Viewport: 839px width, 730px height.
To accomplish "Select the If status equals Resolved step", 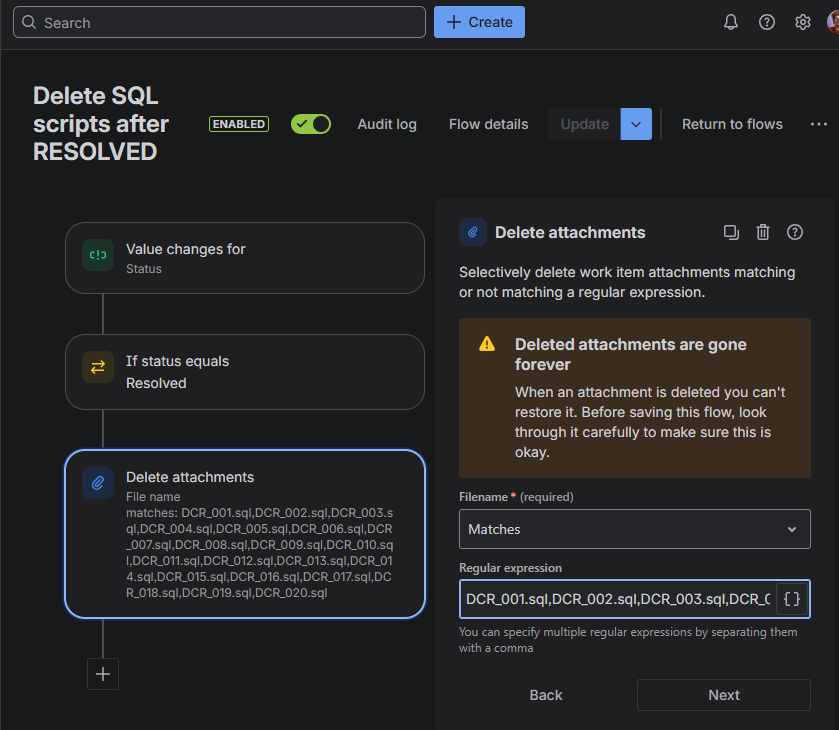I will 245,372.
